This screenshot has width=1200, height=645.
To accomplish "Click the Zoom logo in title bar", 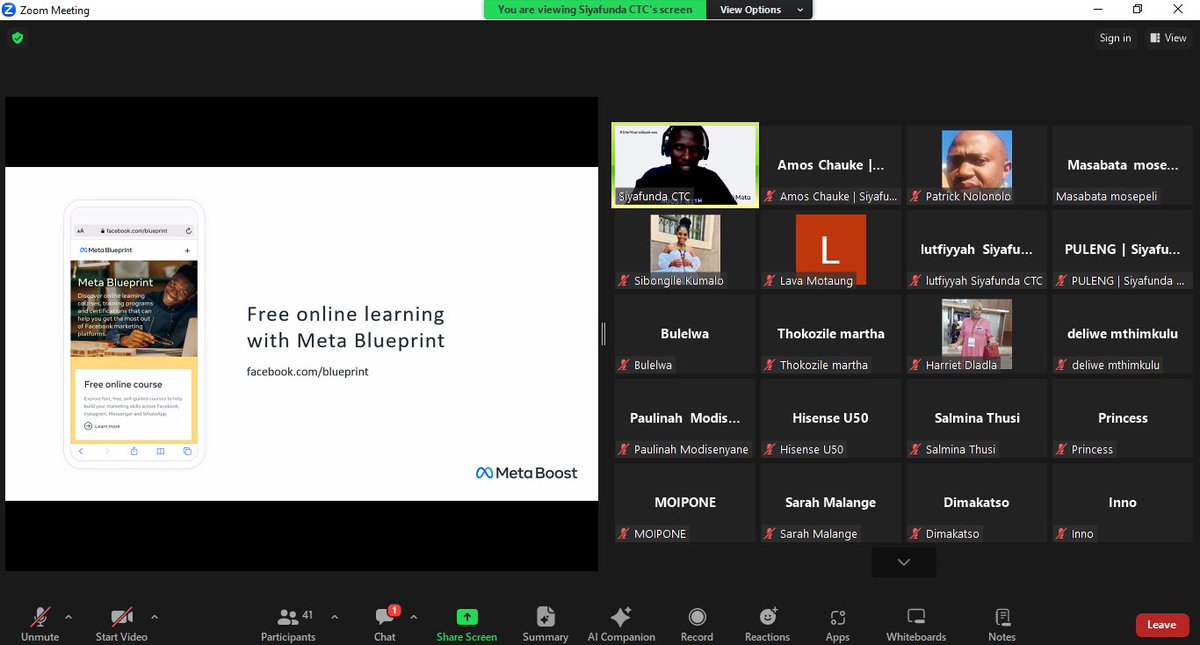I will [x=9, y=10].
